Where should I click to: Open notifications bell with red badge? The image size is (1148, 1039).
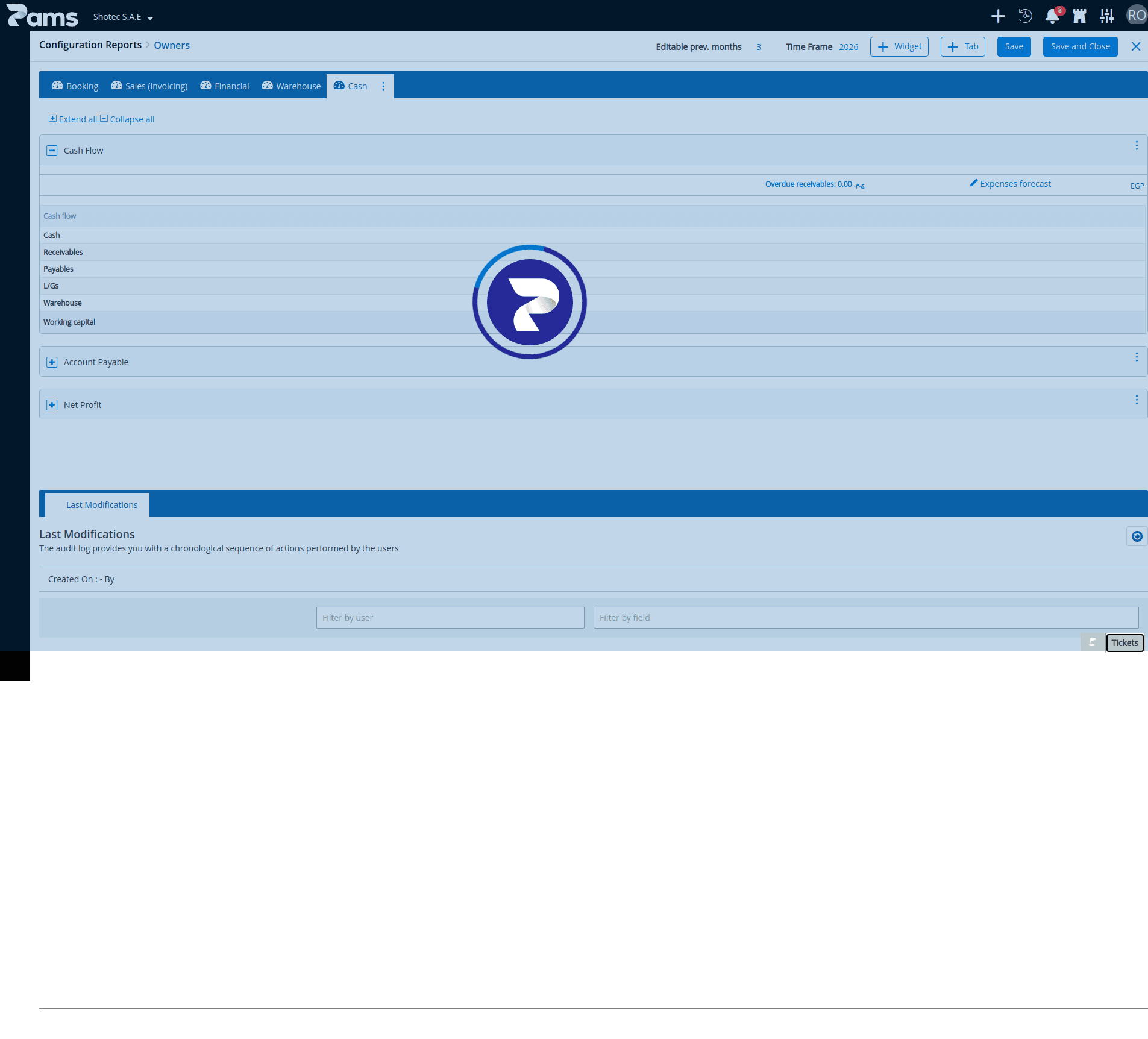pos(1053,16)
